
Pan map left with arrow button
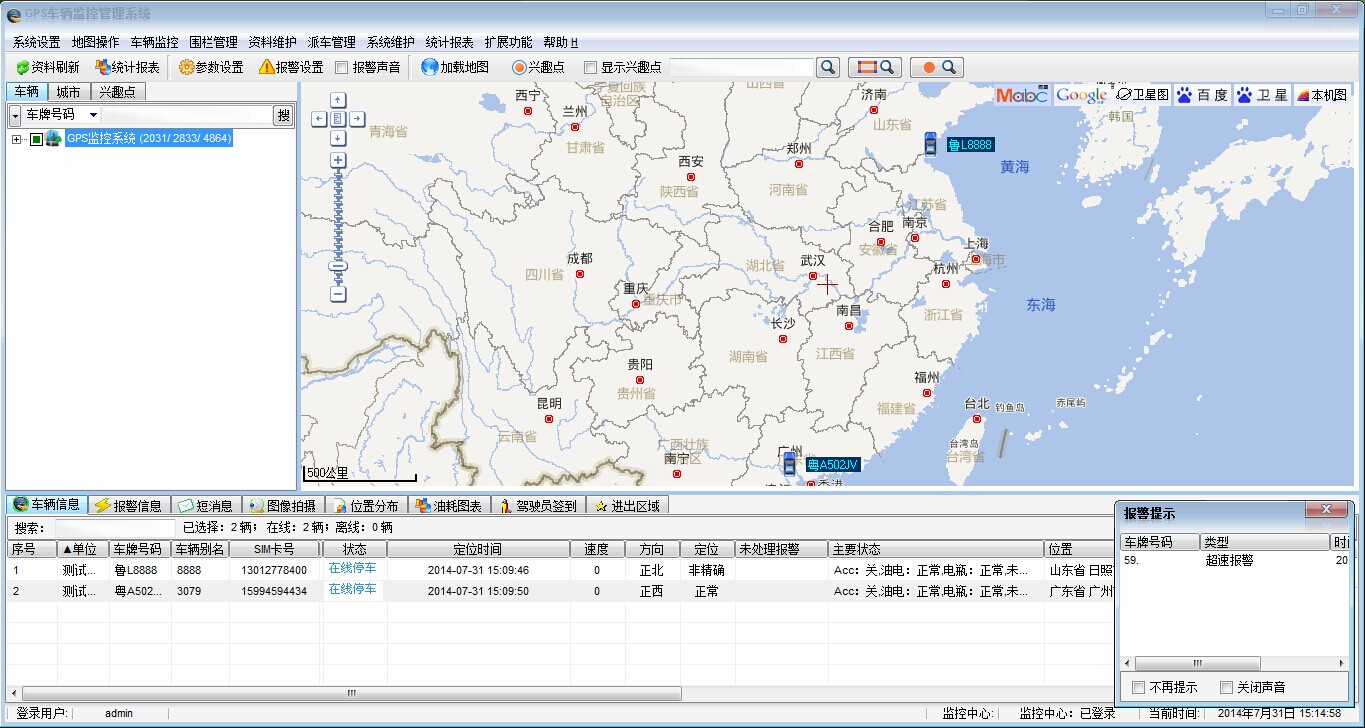pyautogui.click(x=319, y=119)
